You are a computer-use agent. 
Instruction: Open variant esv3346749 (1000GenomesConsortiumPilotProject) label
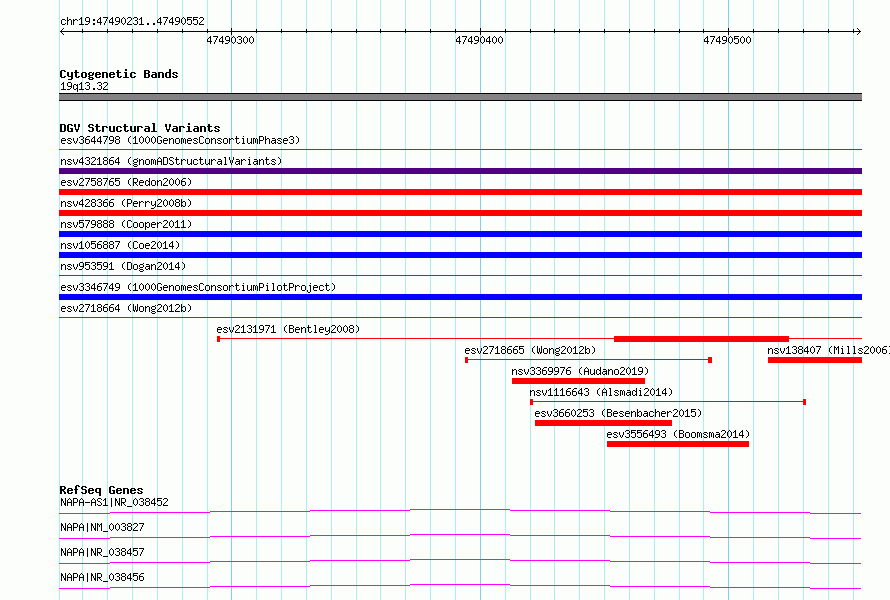pyautogui.click(x=198, y=287)
